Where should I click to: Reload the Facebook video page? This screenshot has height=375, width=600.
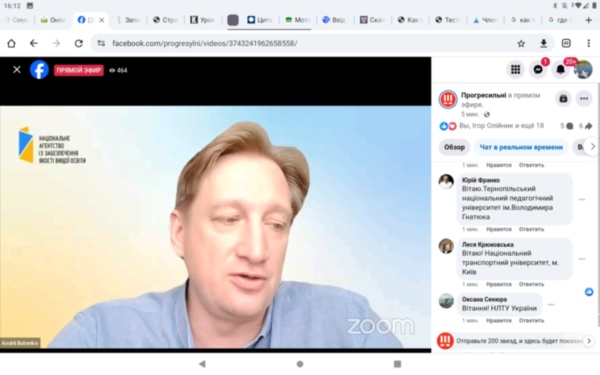(78, 43)
